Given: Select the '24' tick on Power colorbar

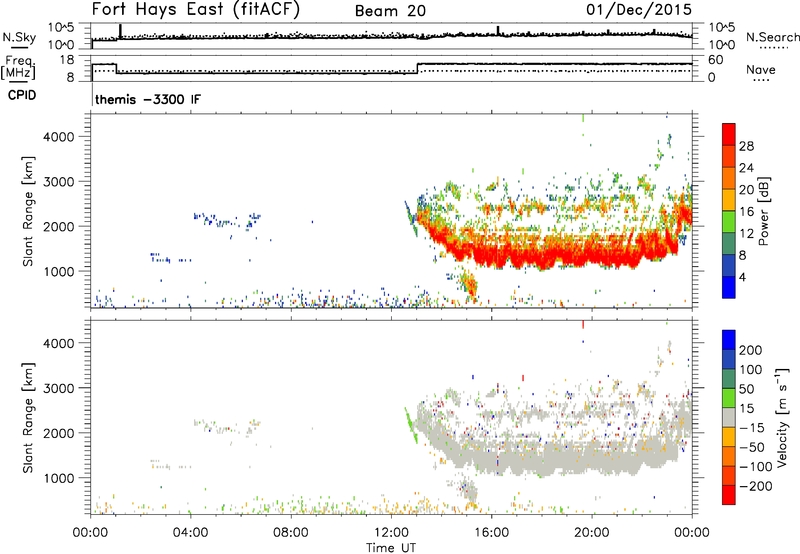Looking at the screenshot, I should 746,168.
